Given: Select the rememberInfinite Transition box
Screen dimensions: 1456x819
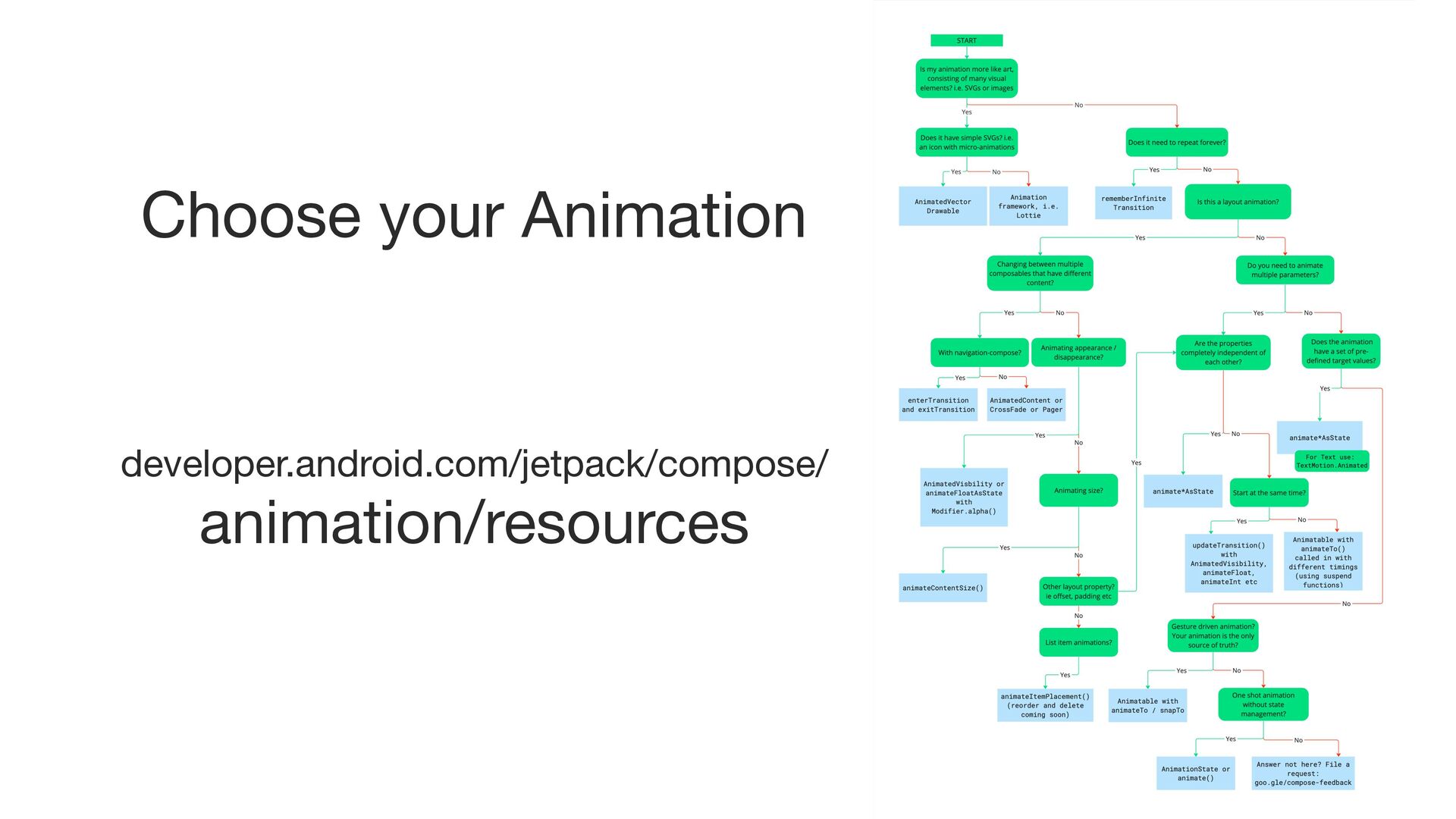Looking at the screenshot, I should tap(1133, 203).
